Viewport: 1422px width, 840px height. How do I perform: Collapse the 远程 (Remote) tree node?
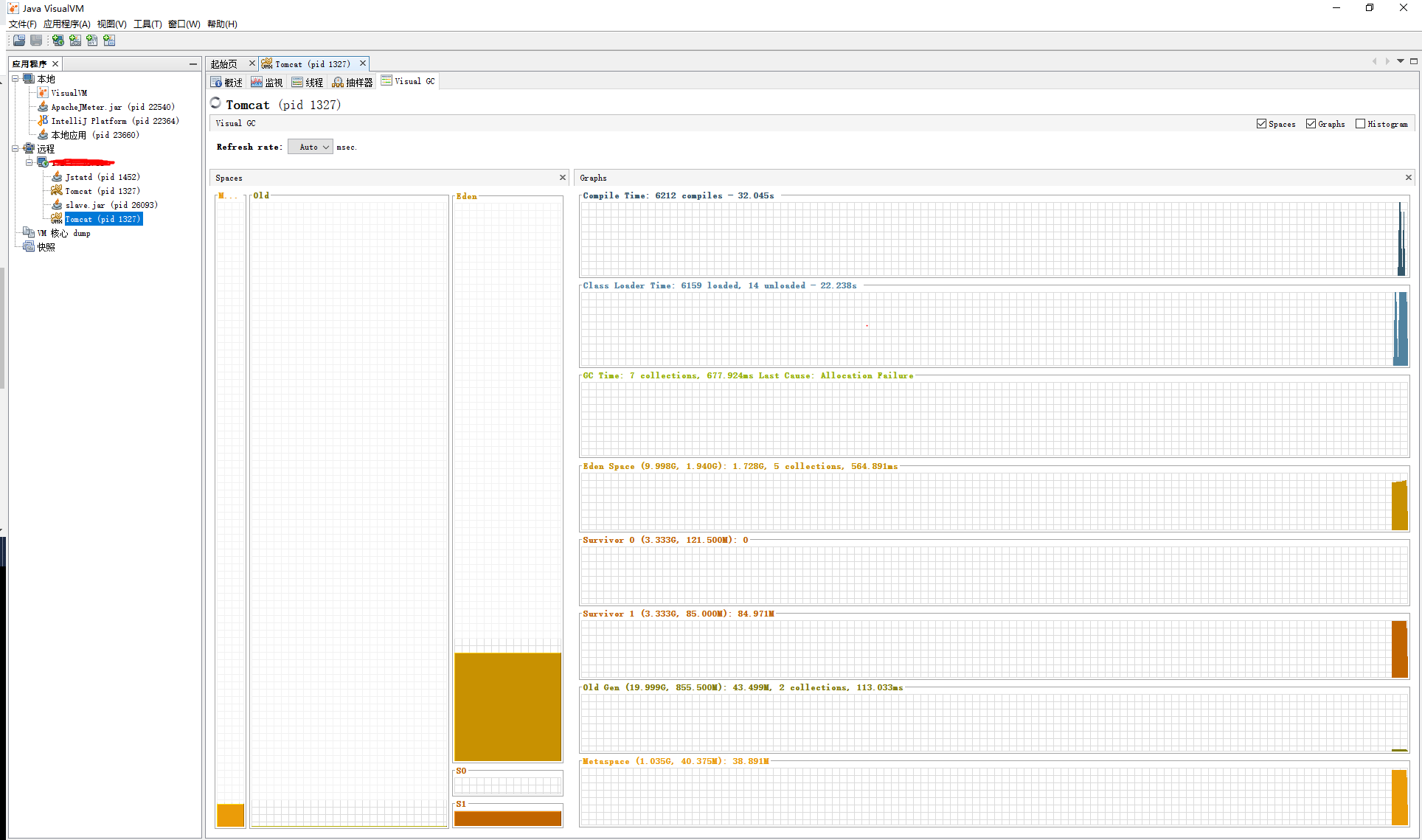(15, 148)
